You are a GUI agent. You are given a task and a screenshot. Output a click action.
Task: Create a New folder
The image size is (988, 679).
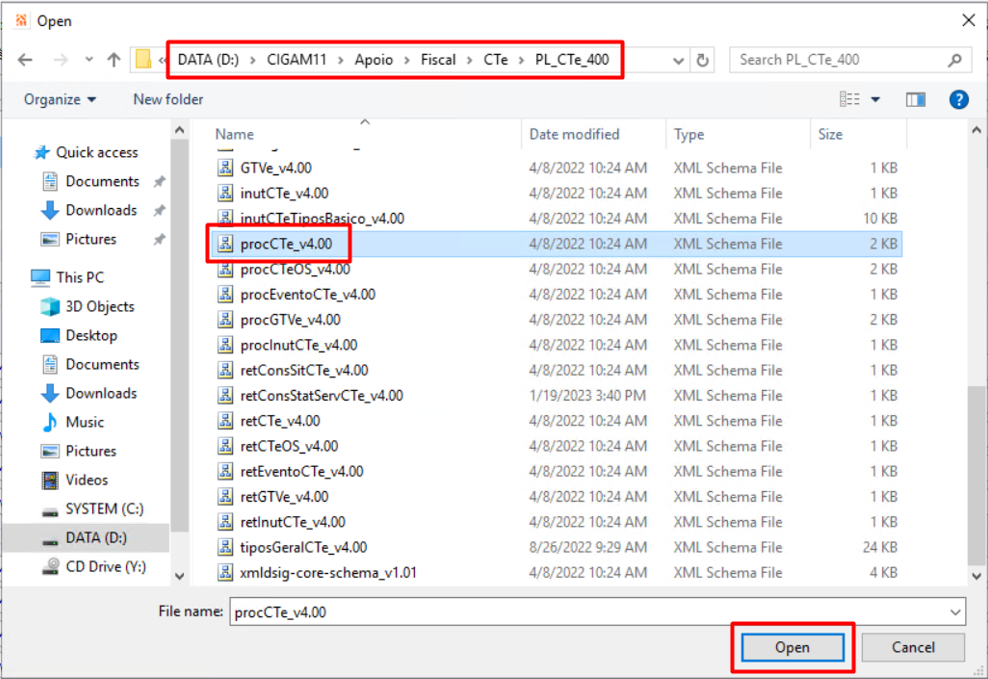168,100
